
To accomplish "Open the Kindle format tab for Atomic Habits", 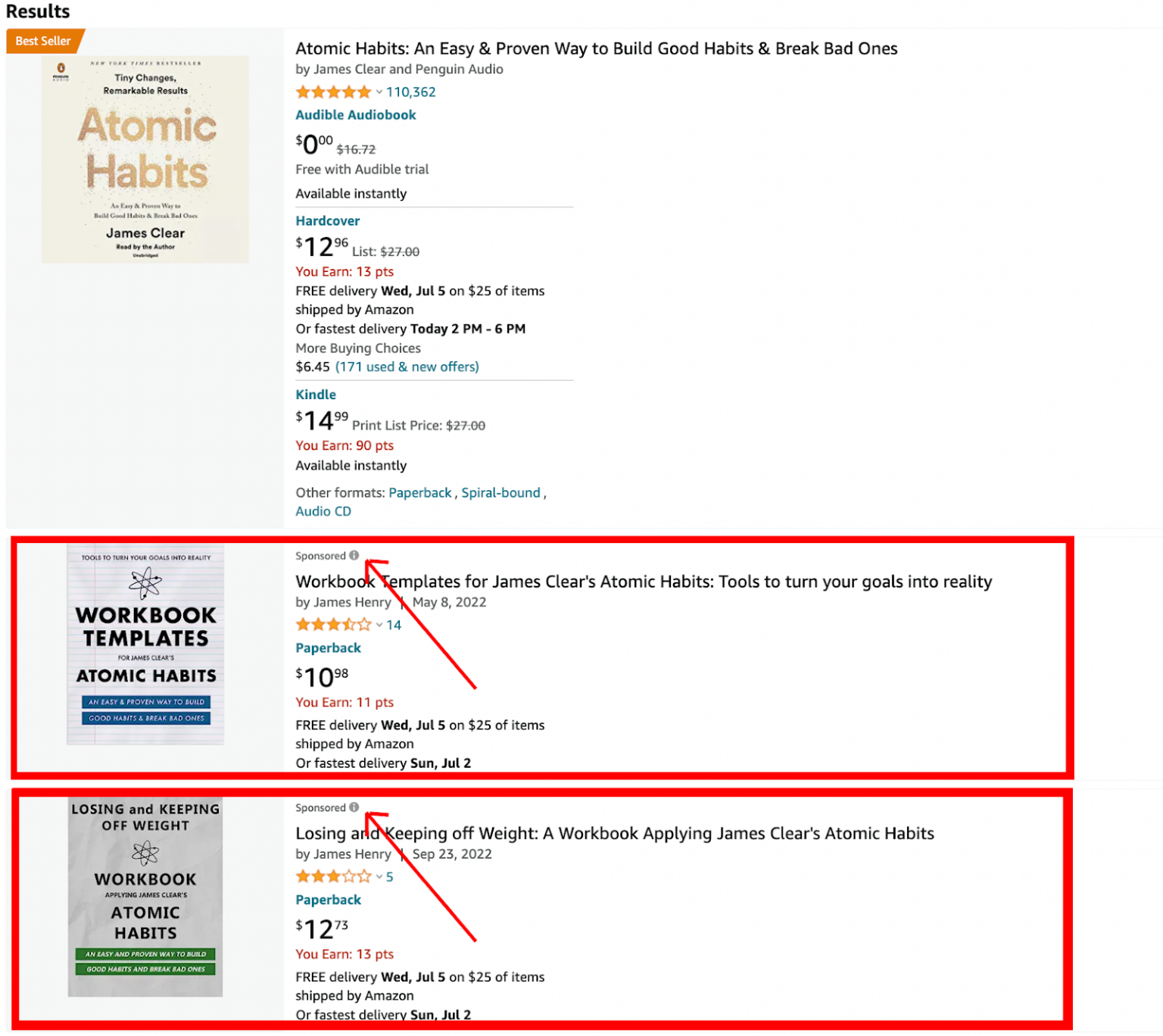I will click(x=316, y=394).
